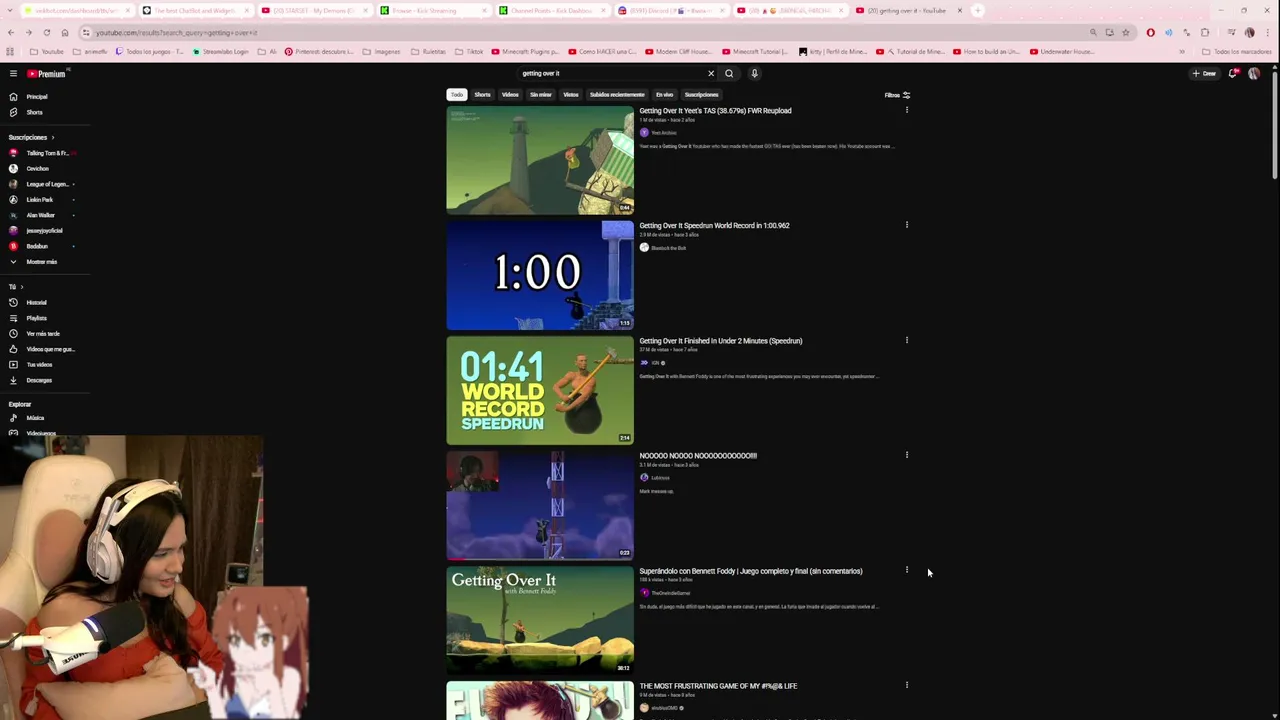Open the YouTube account avatar menu
1280x720 pixels.
[x=1254, y=73]
